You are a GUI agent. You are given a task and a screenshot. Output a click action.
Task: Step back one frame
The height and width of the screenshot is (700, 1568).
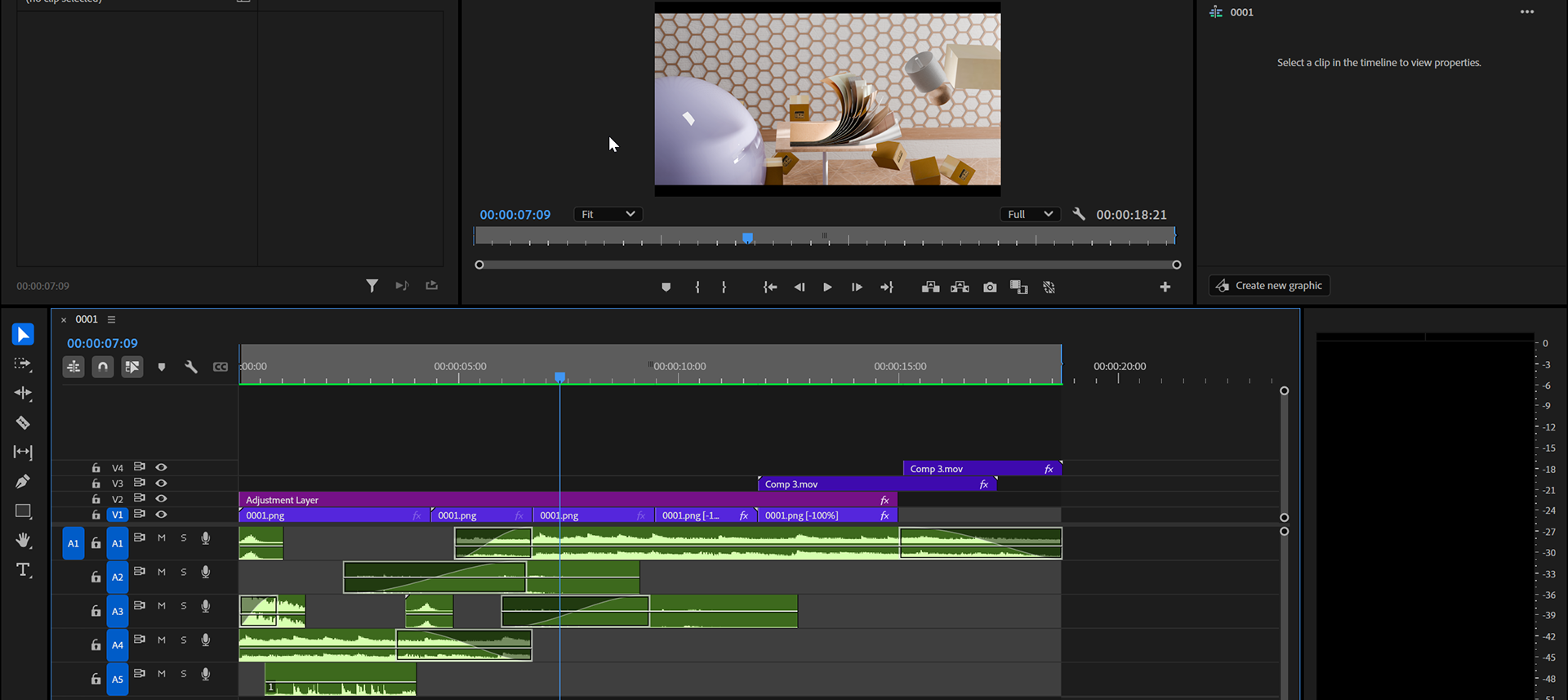pos(800,287)
